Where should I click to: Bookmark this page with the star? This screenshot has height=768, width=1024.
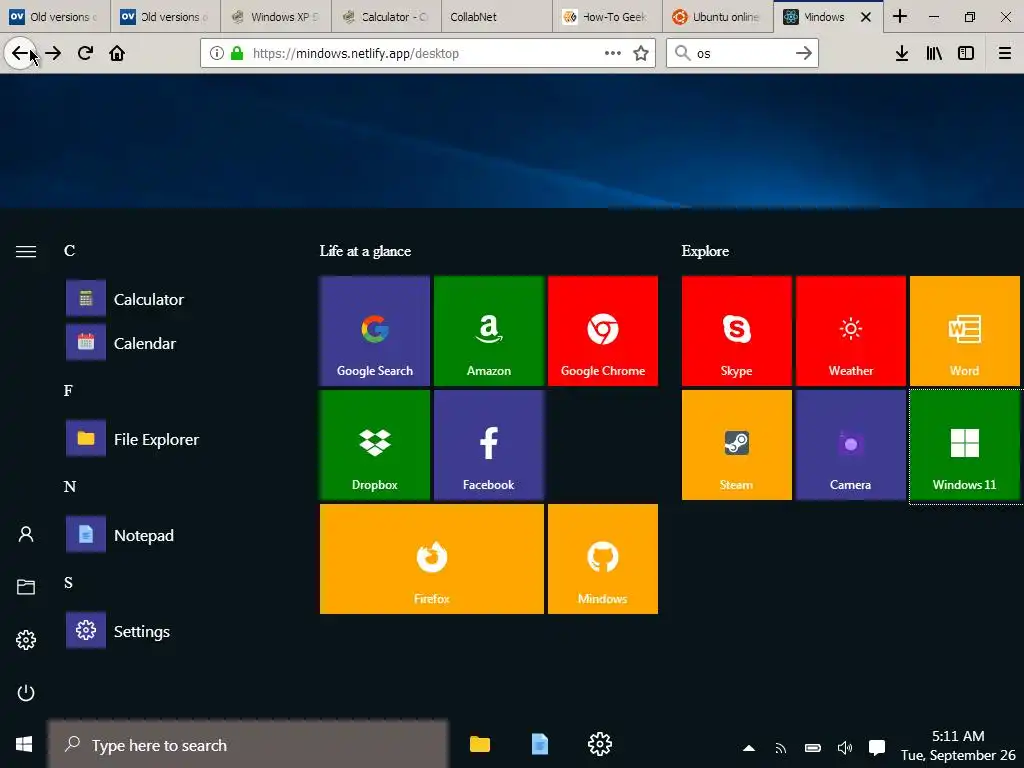click(641, 53)
